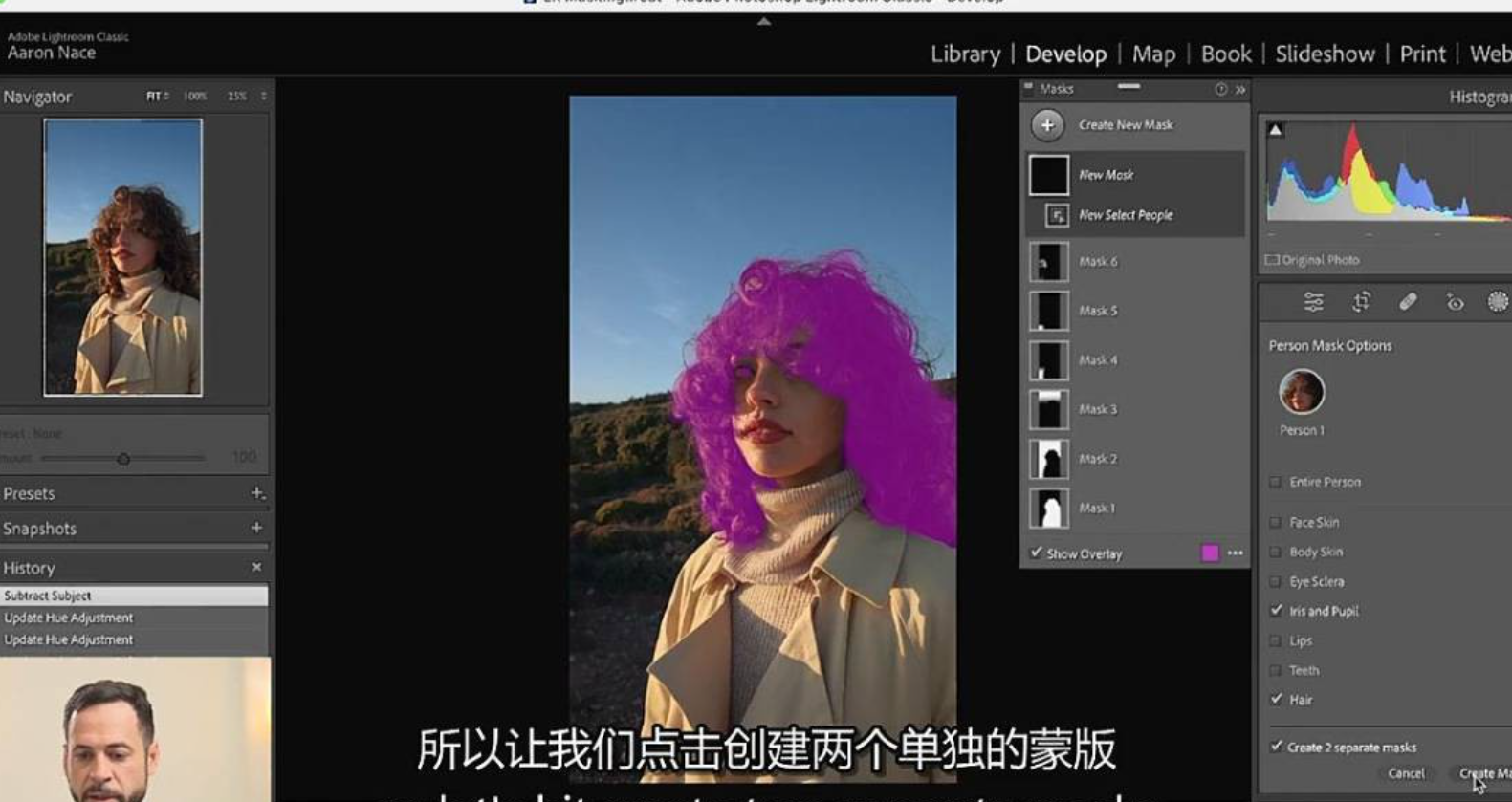Select the Crop overlay tool icon

click(1361, 302)
